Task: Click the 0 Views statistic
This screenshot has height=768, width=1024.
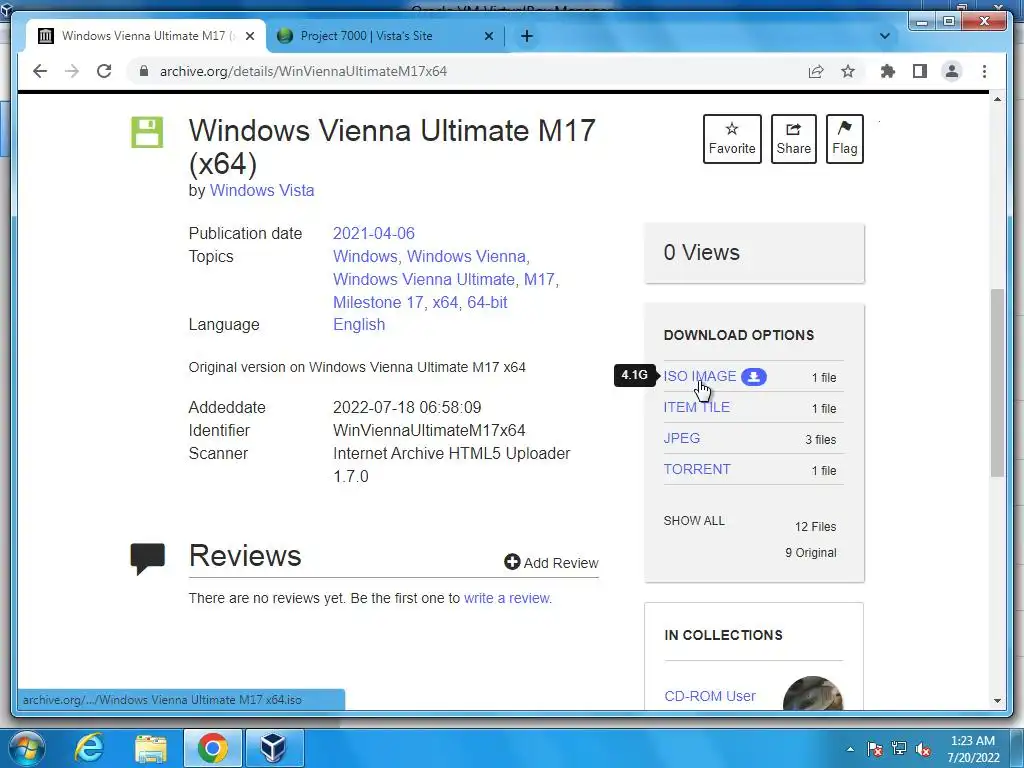Action: click(x=701, y=252)
